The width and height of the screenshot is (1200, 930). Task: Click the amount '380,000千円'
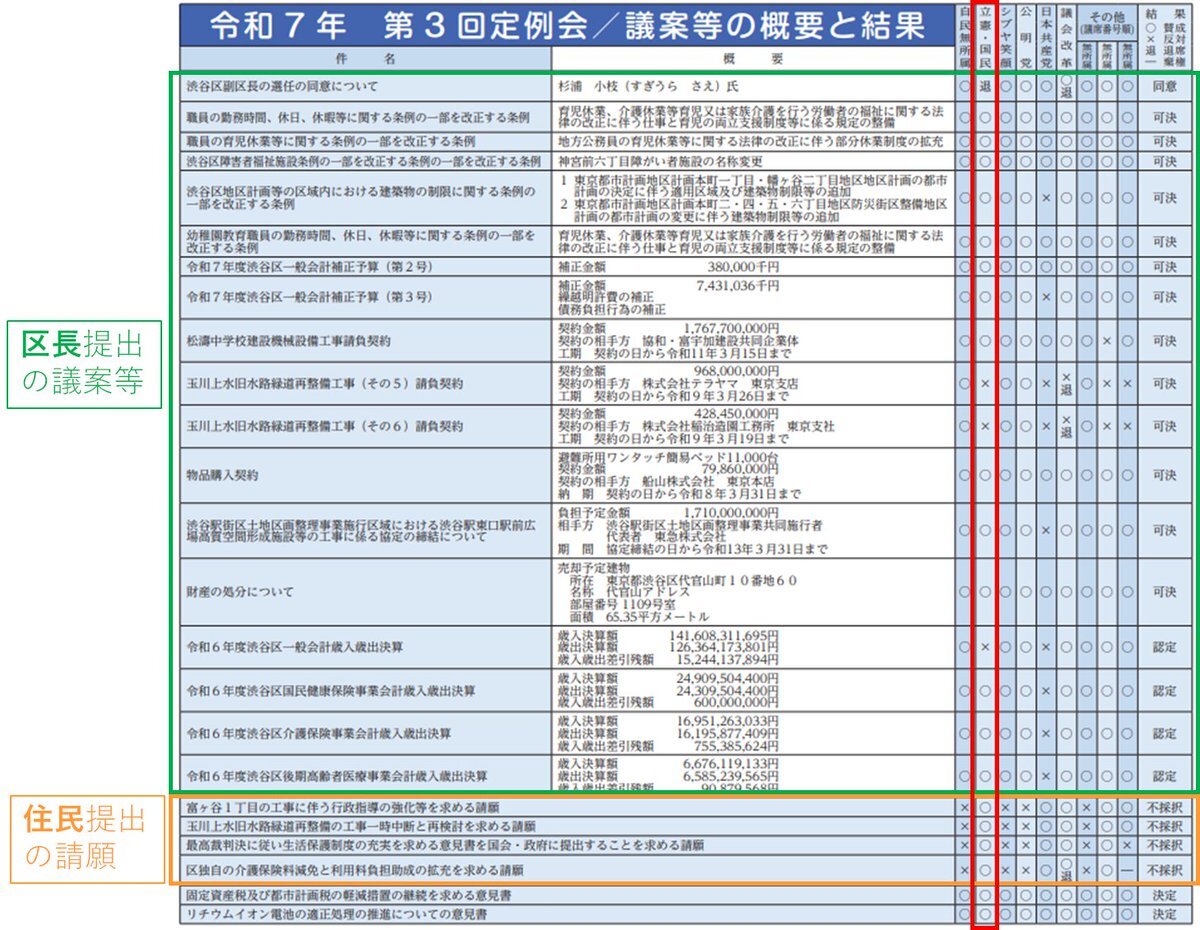[x=743, y=267]
